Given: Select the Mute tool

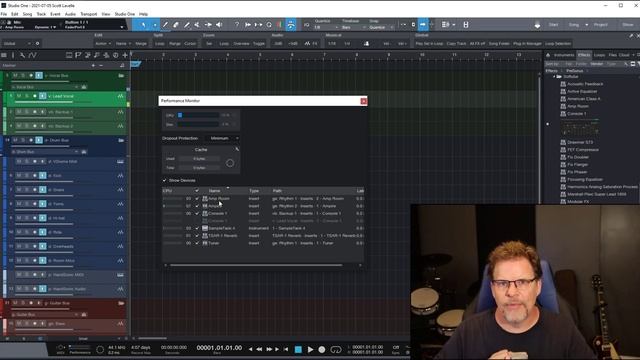Looking at the screenshot, I should click(197, 25).
